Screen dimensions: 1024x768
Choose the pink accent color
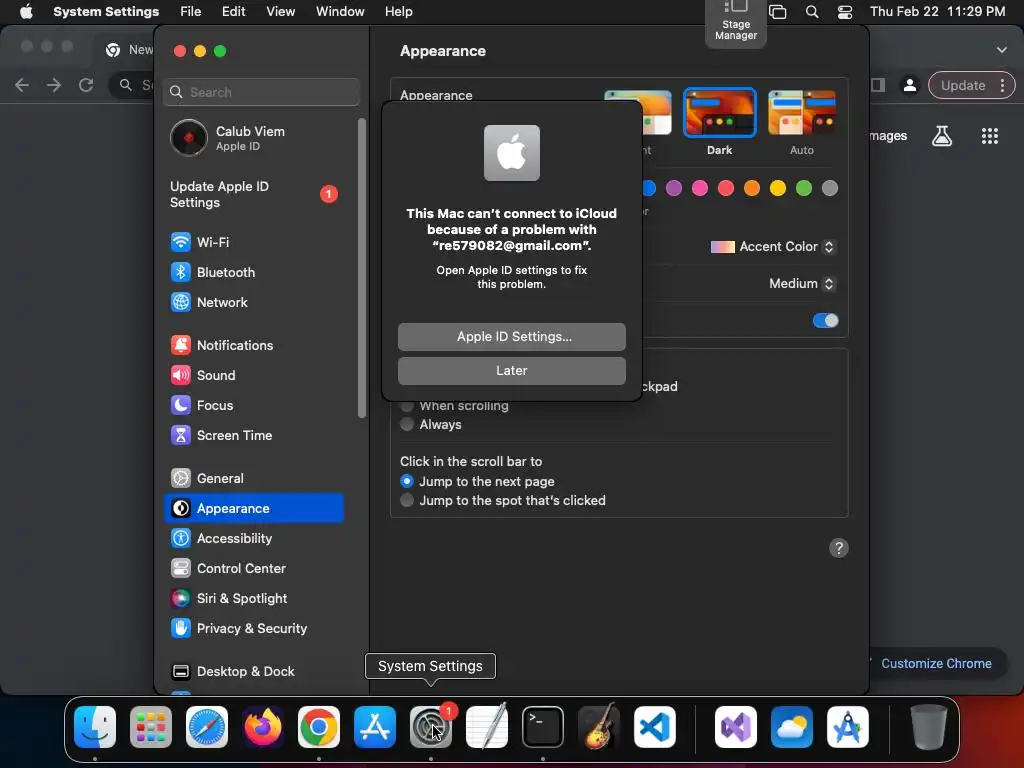[700, 189]
